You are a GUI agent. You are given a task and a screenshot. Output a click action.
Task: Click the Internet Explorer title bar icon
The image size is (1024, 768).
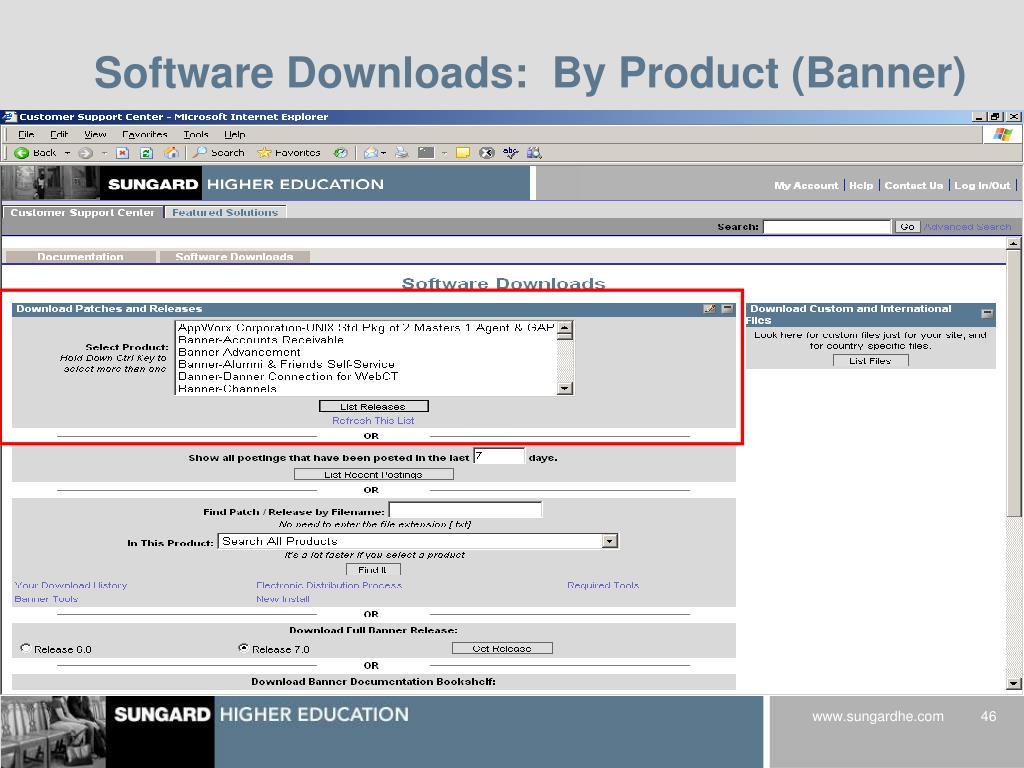coord(9,117)
